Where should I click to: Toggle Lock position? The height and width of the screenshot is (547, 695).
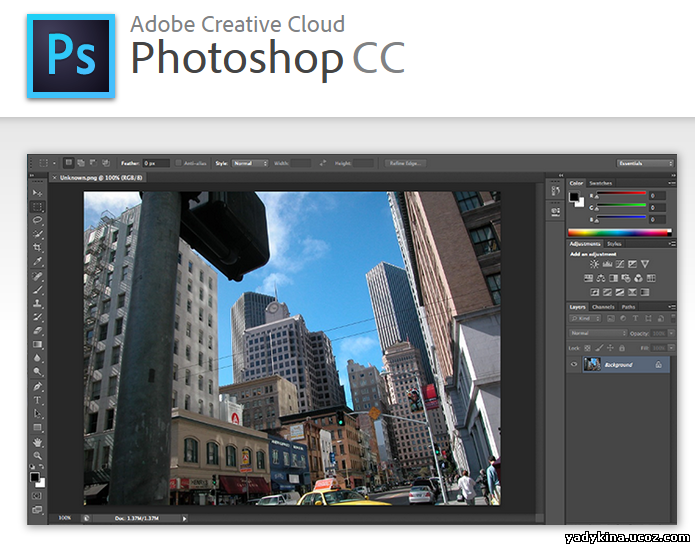tap(610, 348)
